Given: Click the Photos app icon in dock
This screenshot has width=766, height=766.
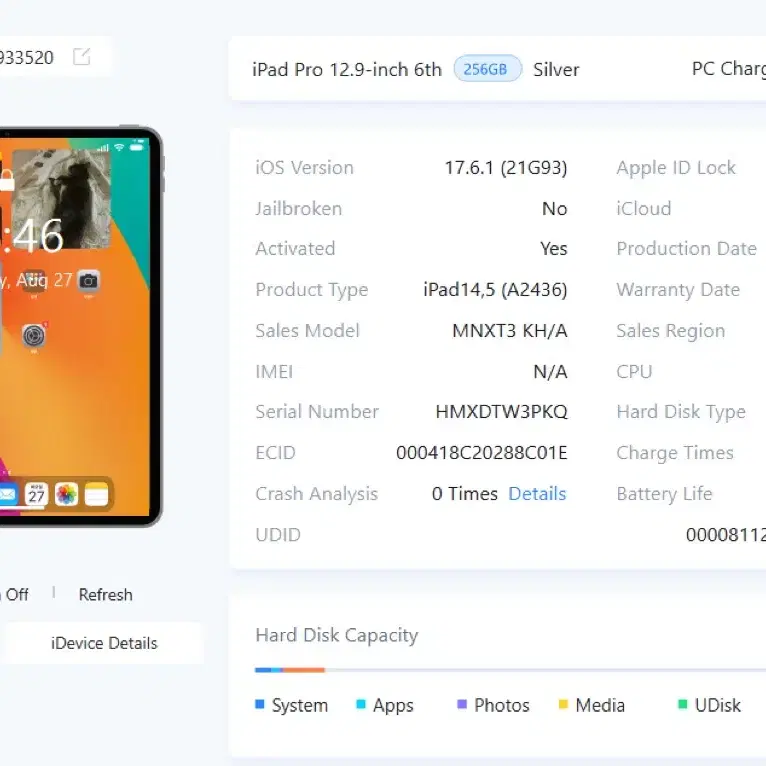Looking at the screenshot, I should pos(66,494).
